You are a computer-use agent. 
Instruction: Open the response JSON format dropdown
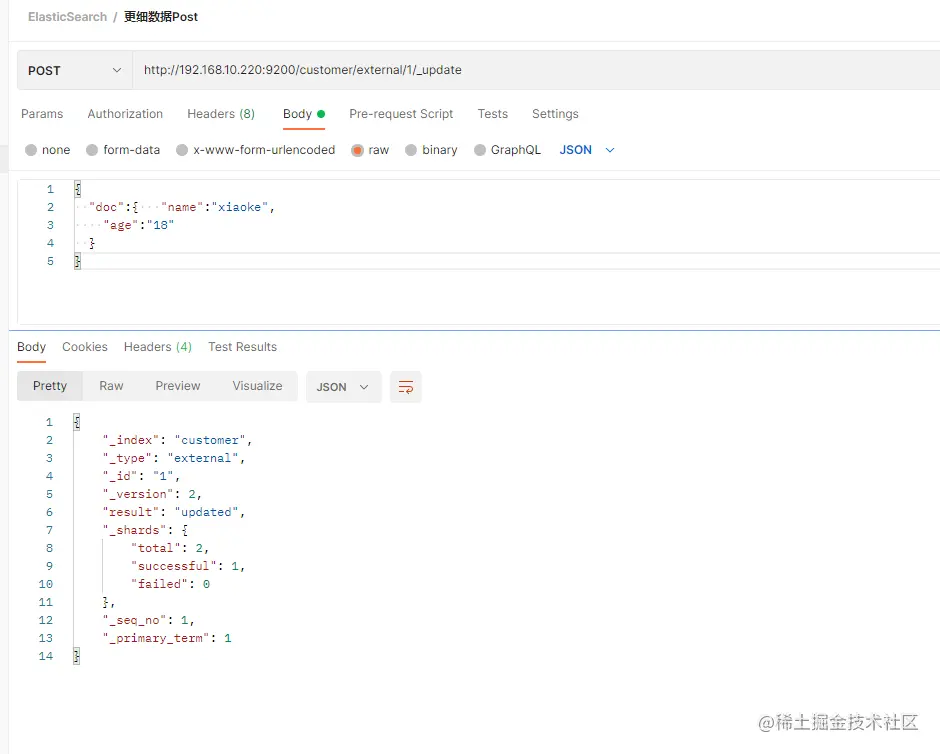343,387
